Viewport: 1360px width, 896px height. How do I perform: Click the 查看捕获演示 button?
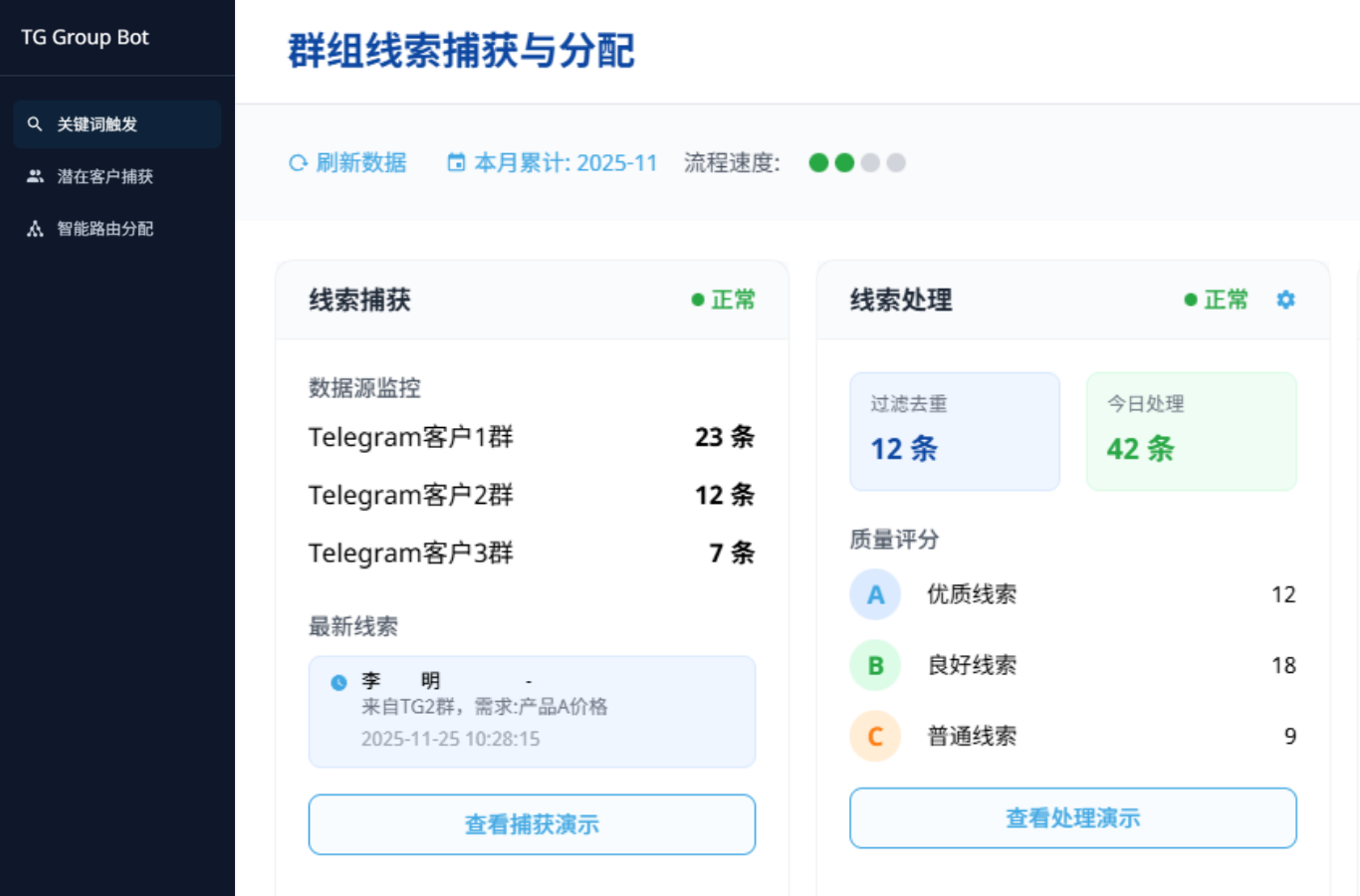tap(532, 823)
